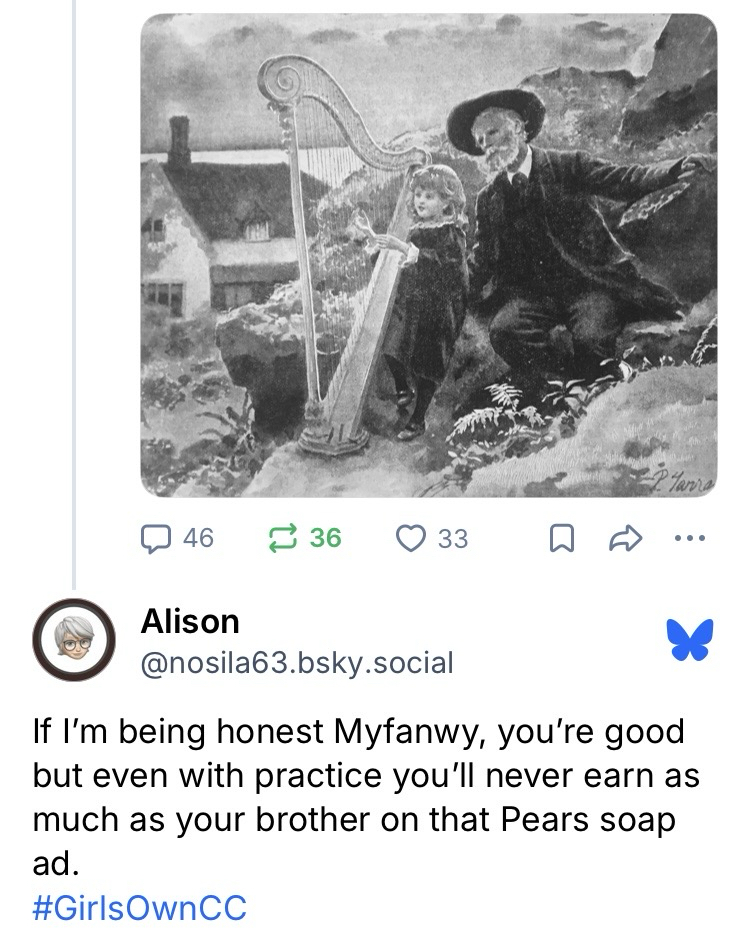The height and width of the screenshot is (944, 750).
Task: Click the reply count 46
Action: tap(199, 538)
